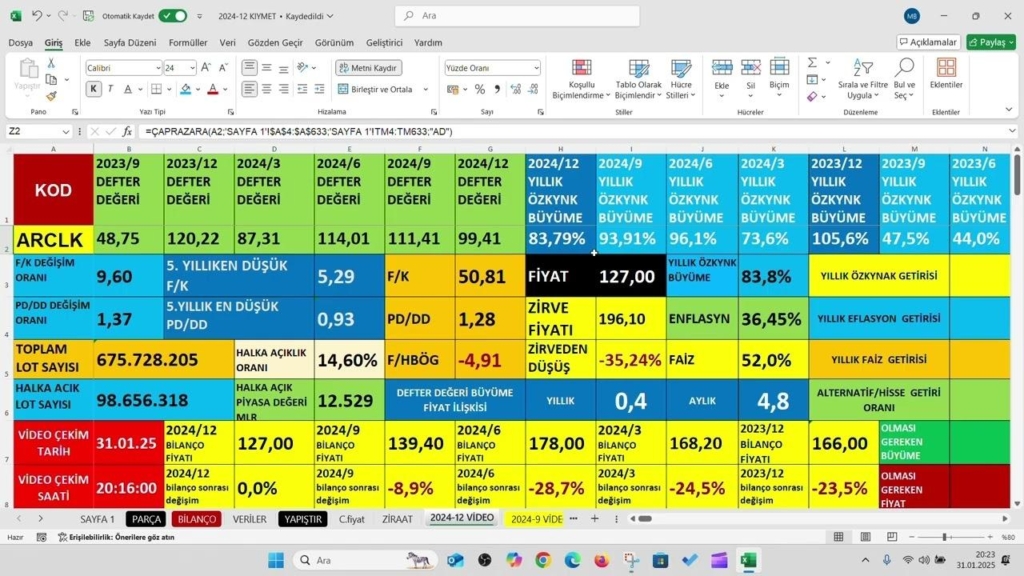Click the Biçim cells icon

click(779, 67)
